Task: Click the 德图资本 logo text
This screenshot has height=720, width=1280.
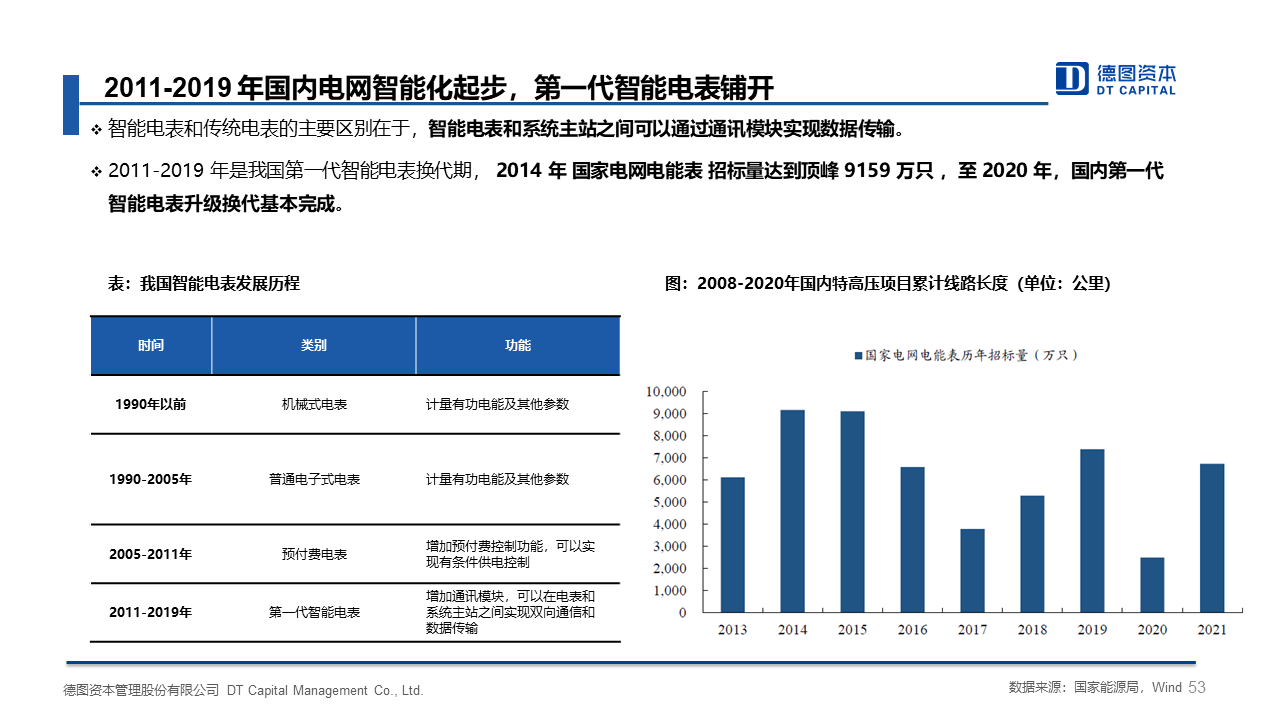Action: (x=1136, y=72)
